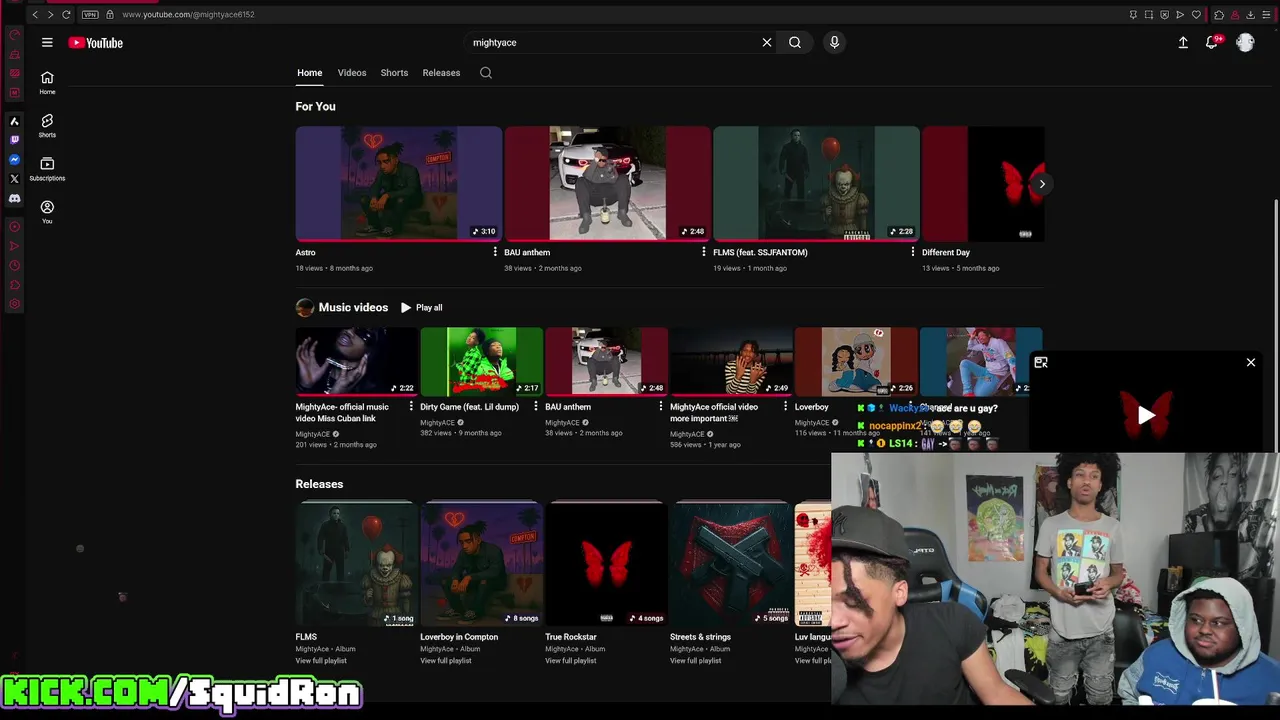View full playlist for True Rockstar

pos(571,661)
